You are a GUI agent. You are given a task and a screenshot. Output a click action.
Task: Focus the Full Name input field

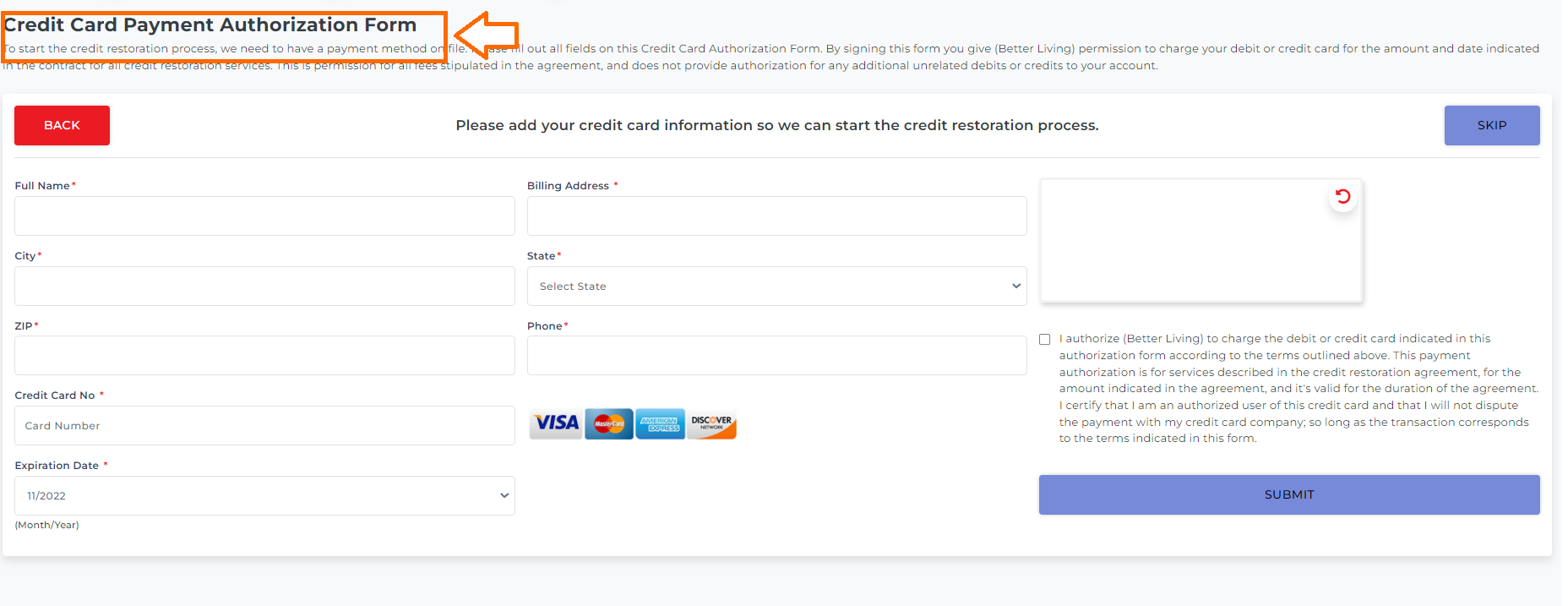[264, 216]
